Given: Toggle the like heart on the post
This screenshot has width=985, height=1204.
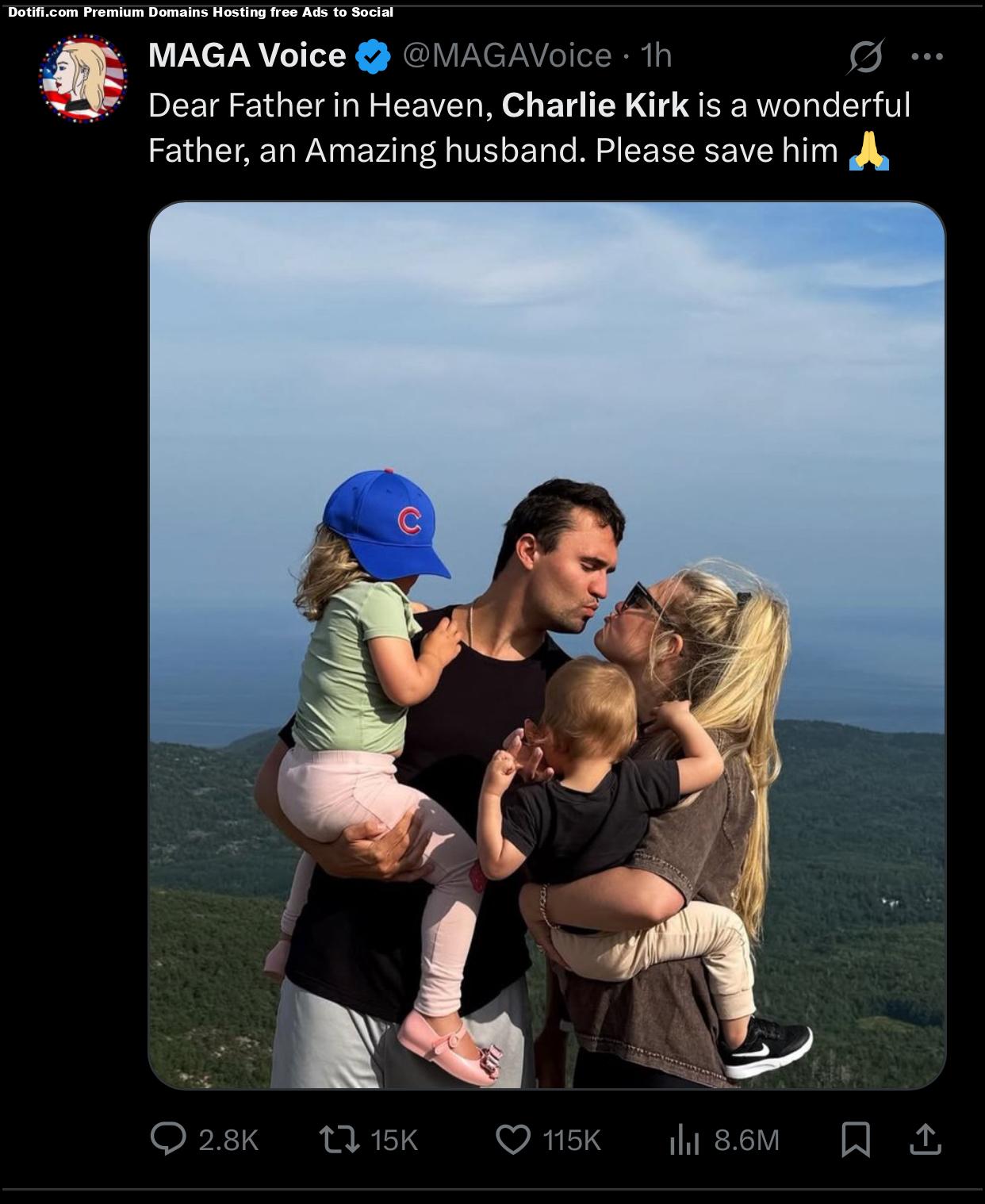Looking at the screenshot, I should [513, 1140].
